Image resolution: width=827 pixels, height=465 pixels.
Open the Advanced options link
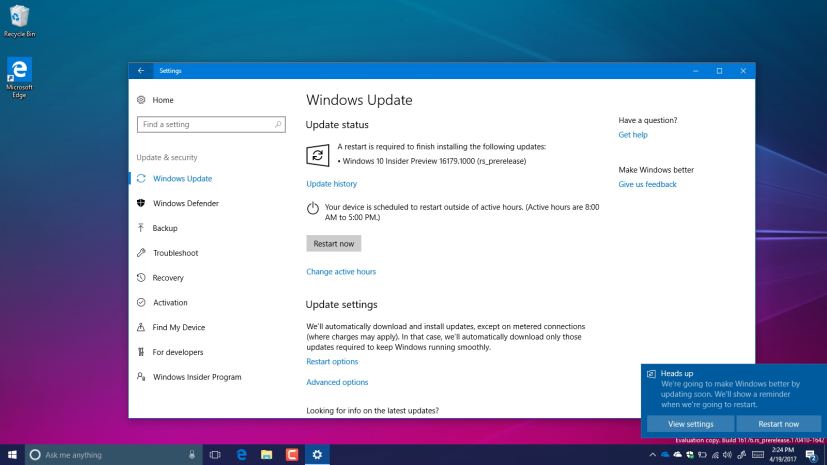tap(338, 382)
